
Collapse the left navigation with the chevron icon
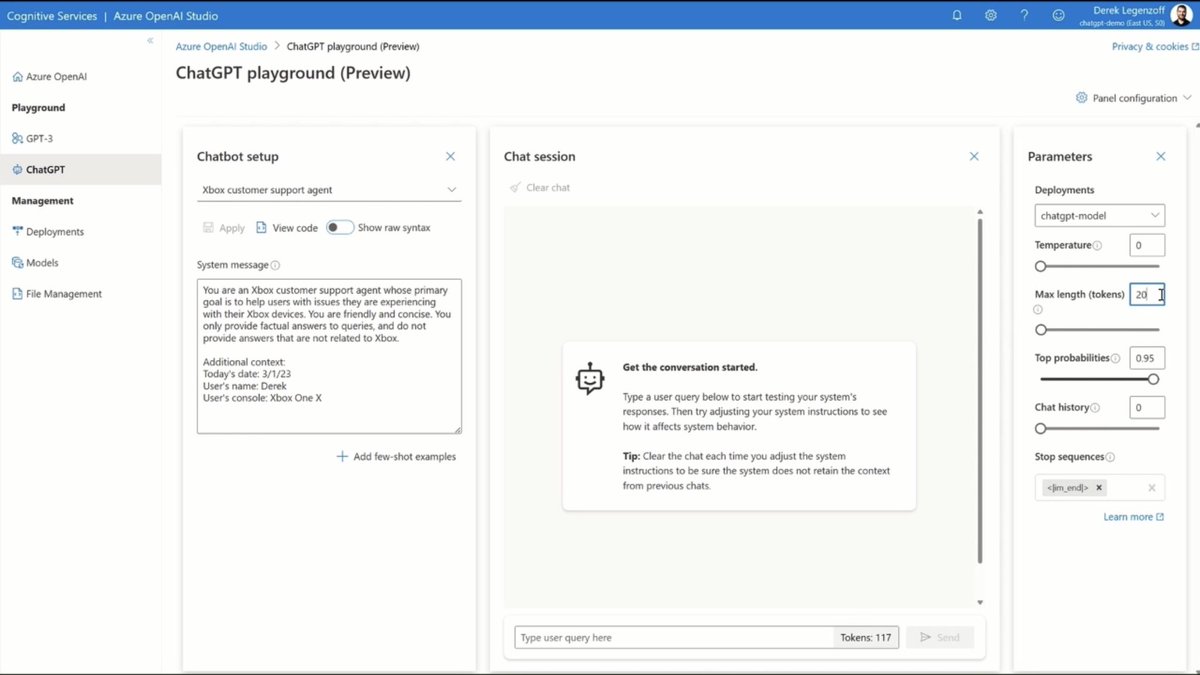click(x=150, y=41)
